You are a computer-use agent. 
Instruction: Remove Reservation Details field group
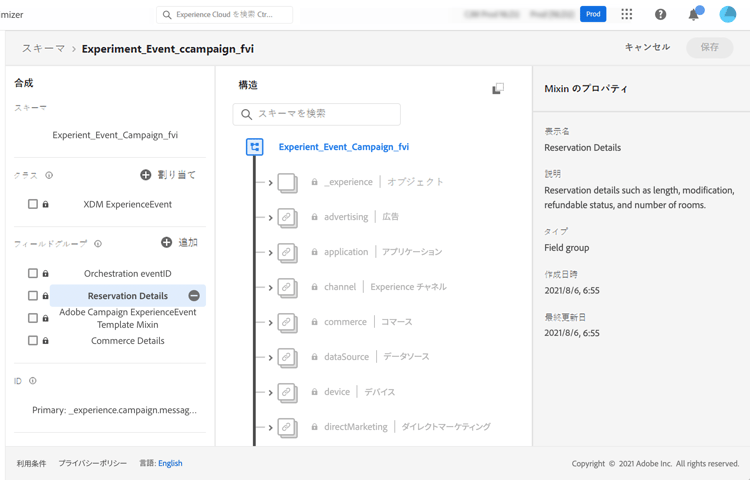click(194, 296)
